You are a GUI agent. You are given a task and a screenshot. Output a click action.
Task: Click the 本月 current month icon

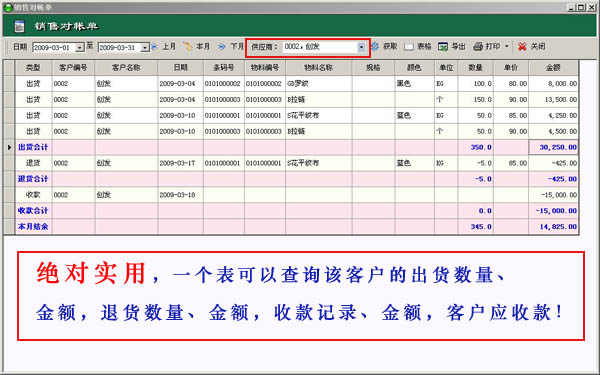[x=187, y=47]
